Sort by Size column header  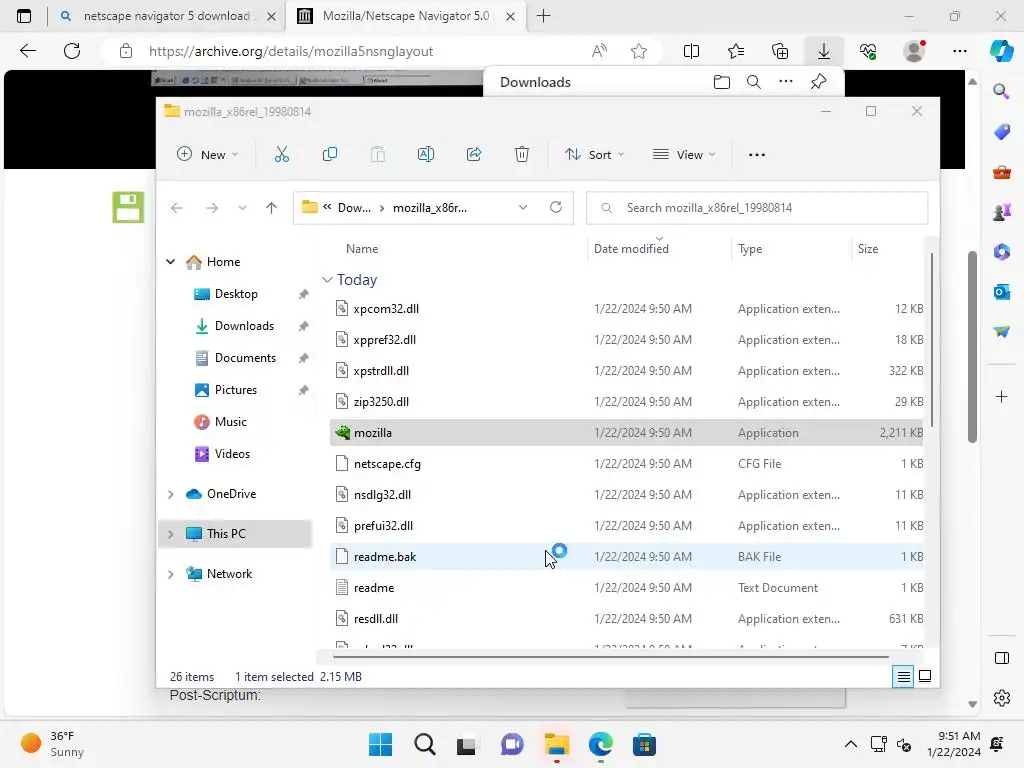click(x=868, y=249)
